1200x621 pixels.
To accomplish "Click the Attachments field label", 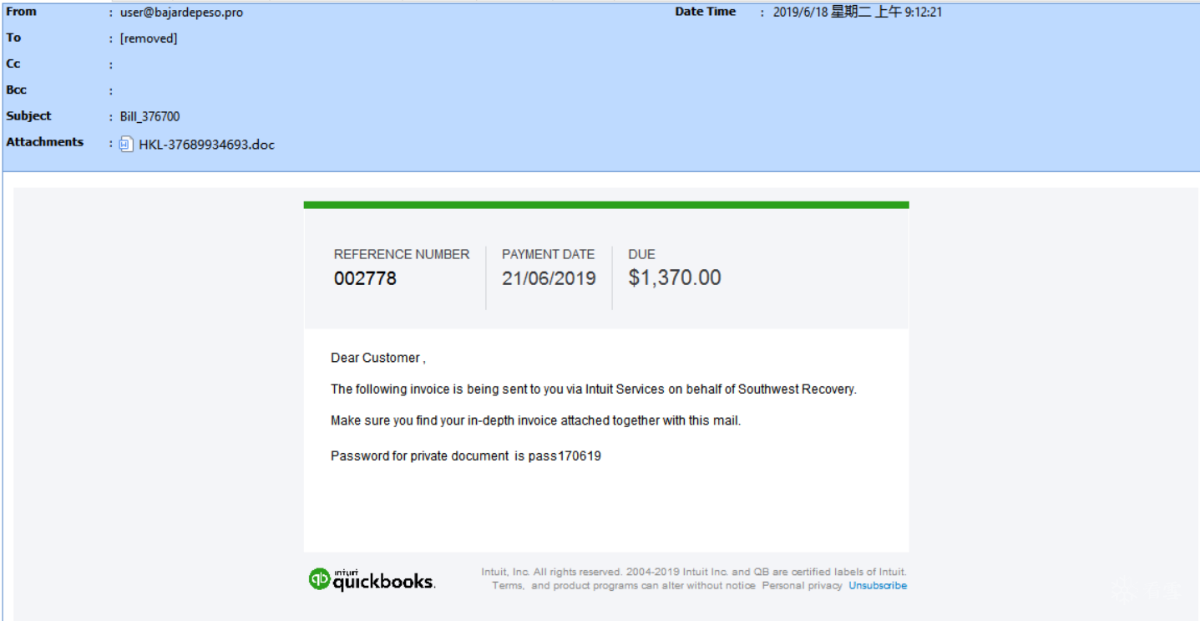I will point(45,142).
